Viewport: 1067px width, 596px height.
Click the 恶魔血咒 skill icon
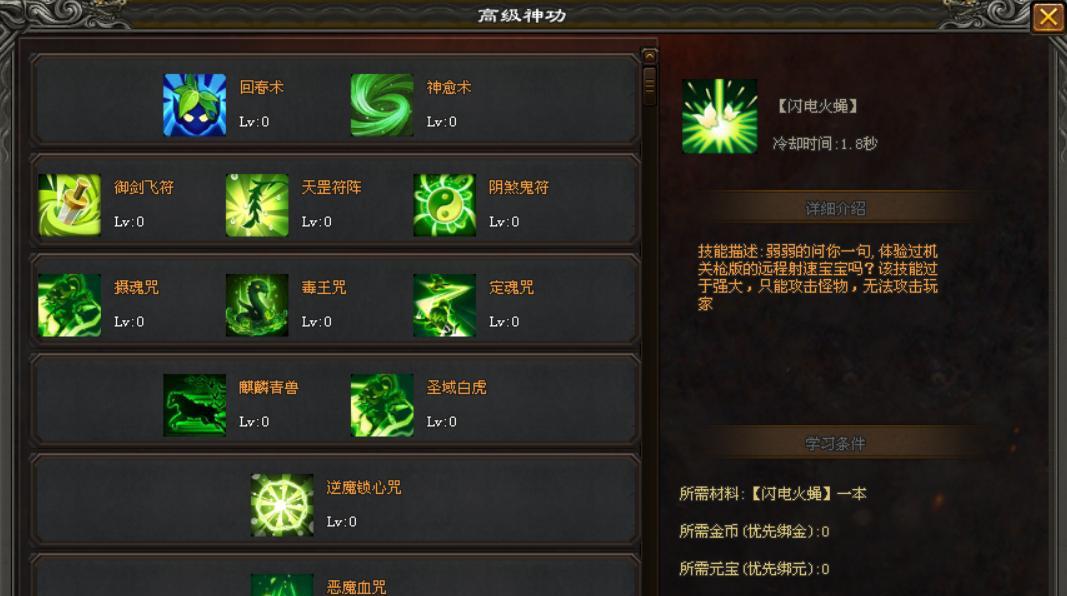point(282,585)
